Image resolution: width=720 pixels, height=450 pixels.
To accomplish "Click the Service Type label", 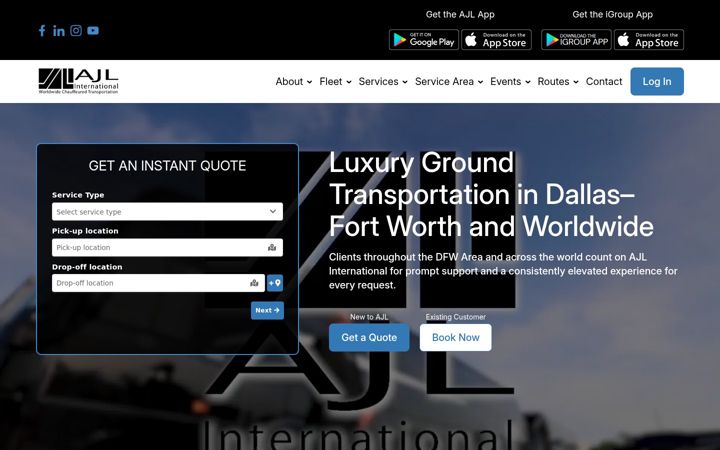I will 78,195.
